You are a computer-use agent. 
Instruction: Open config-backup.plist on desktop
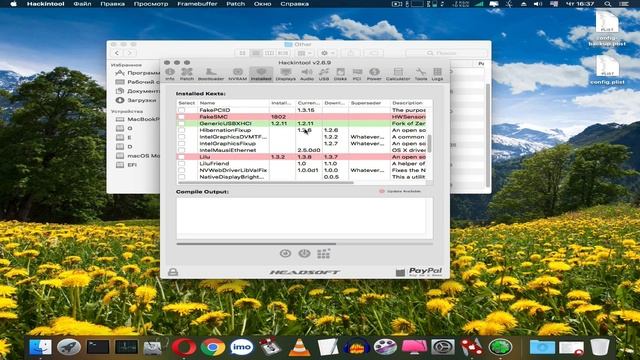(x=607, y=28)
